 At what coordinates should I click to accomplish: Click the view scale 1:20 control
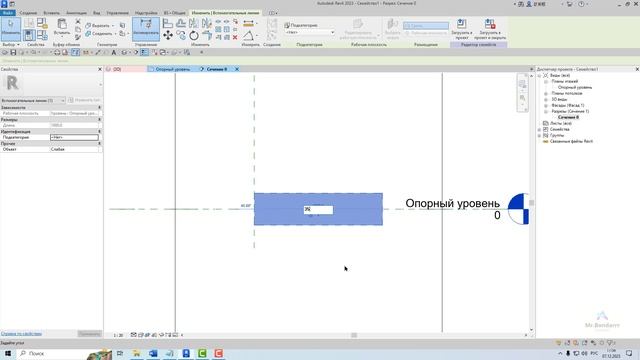(118, 335)
